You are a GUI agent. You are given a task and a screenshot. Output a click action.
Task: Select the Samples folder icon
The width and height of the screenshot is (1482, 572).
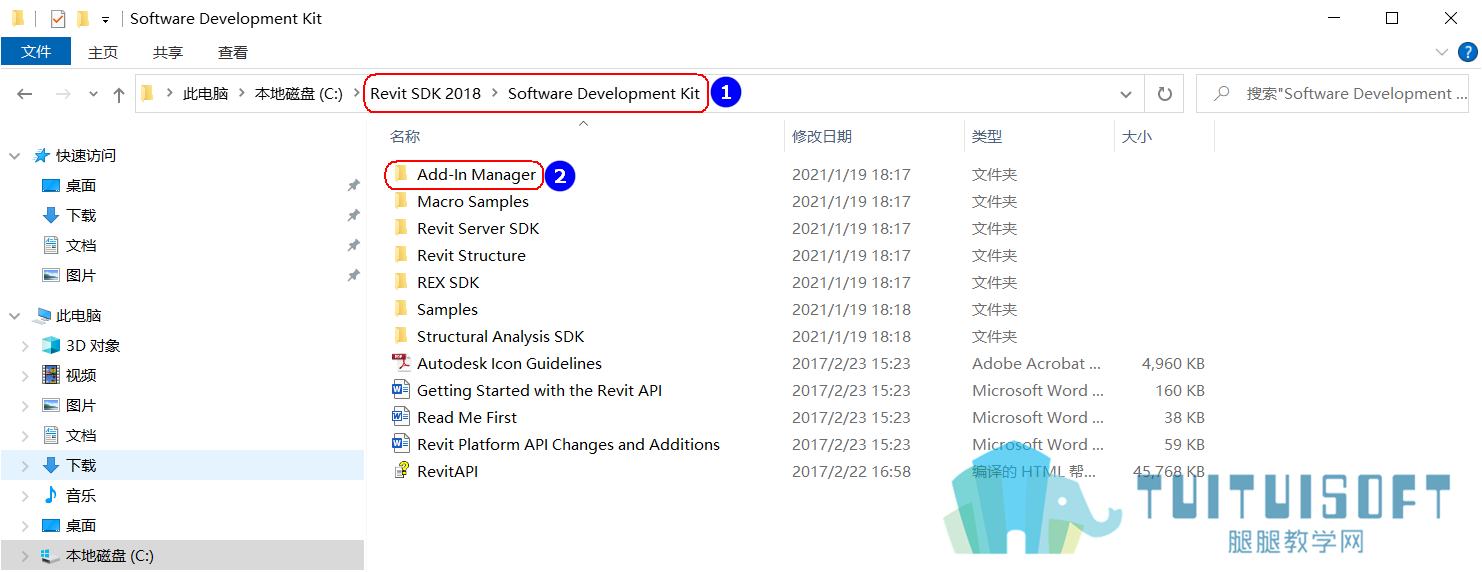(401, 309)
